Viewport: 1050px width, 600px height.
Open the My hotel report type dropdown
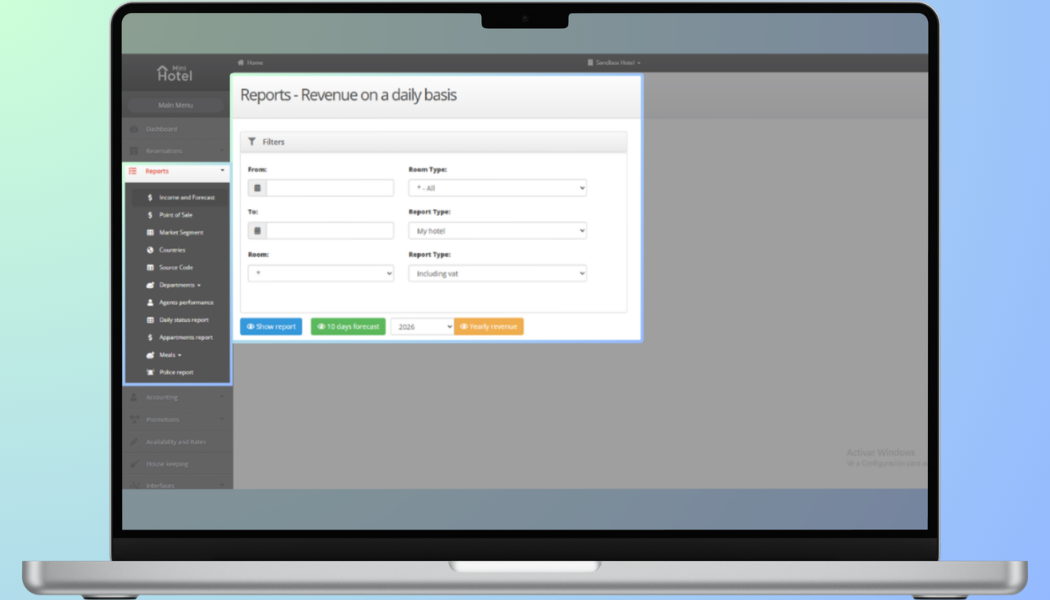pos(498,231)
